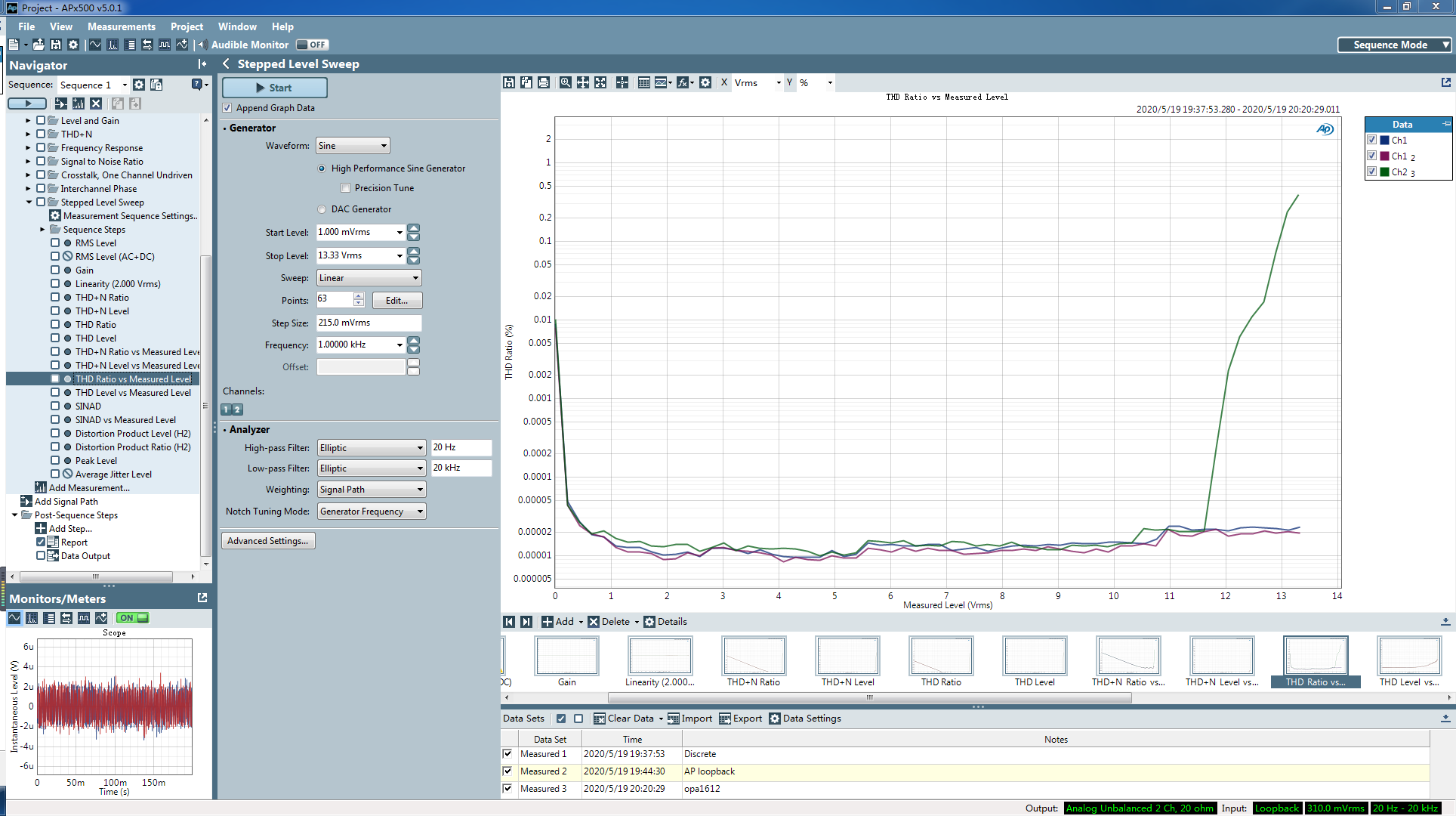
Task: Click the Start sweep button
Action: 275,88
